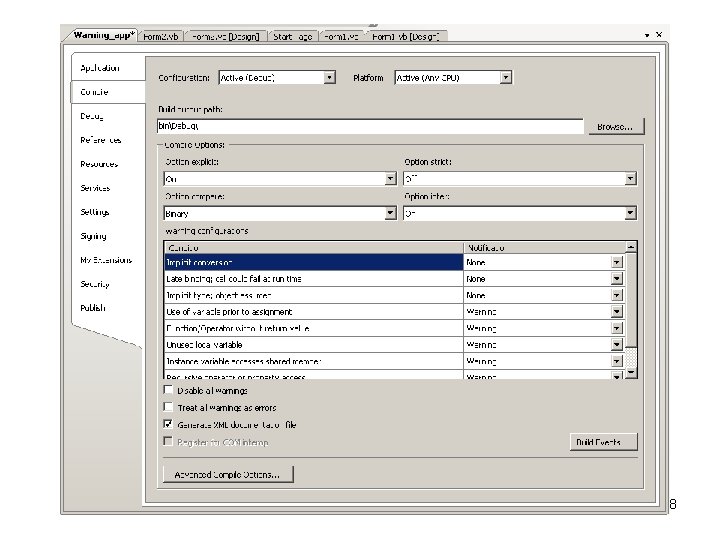Click the Notification column header

coord(545,248)
